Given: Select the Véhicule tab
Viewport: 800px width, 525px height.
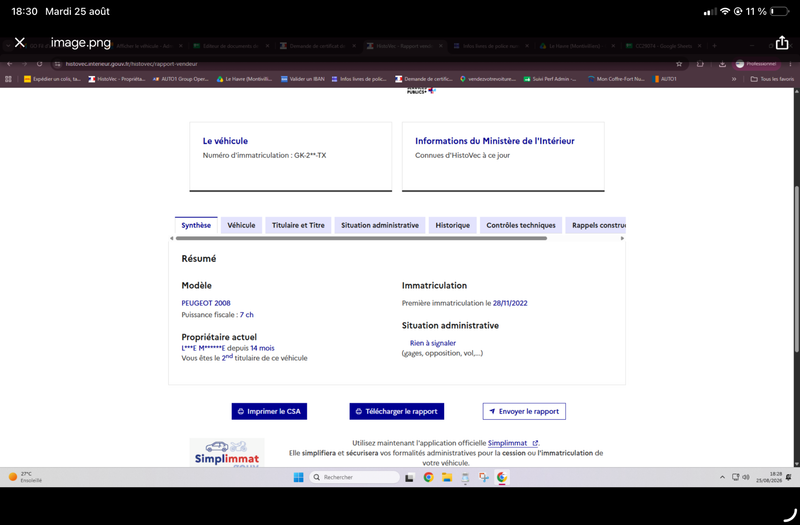Looking at the screenshot, I should [241, 225].
